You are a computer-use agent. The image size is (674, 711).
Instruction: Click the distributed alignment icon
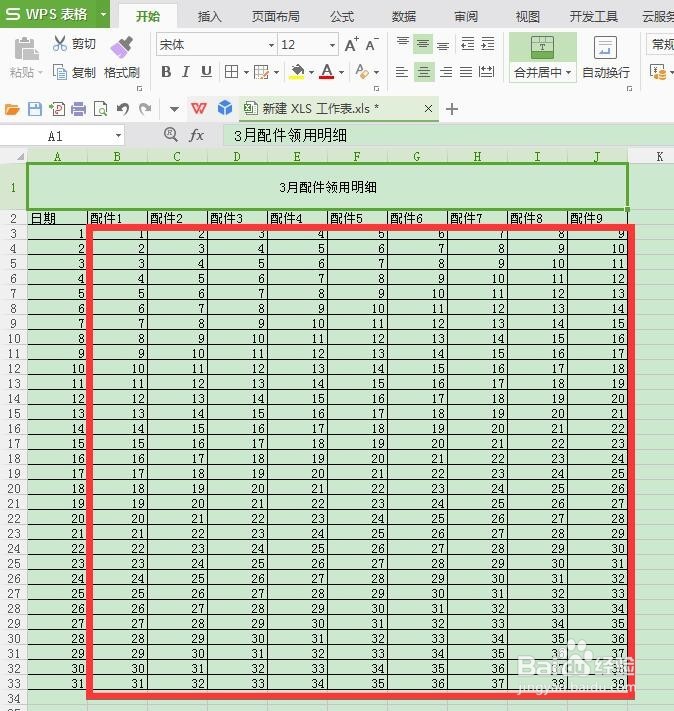tap(487, 72)
